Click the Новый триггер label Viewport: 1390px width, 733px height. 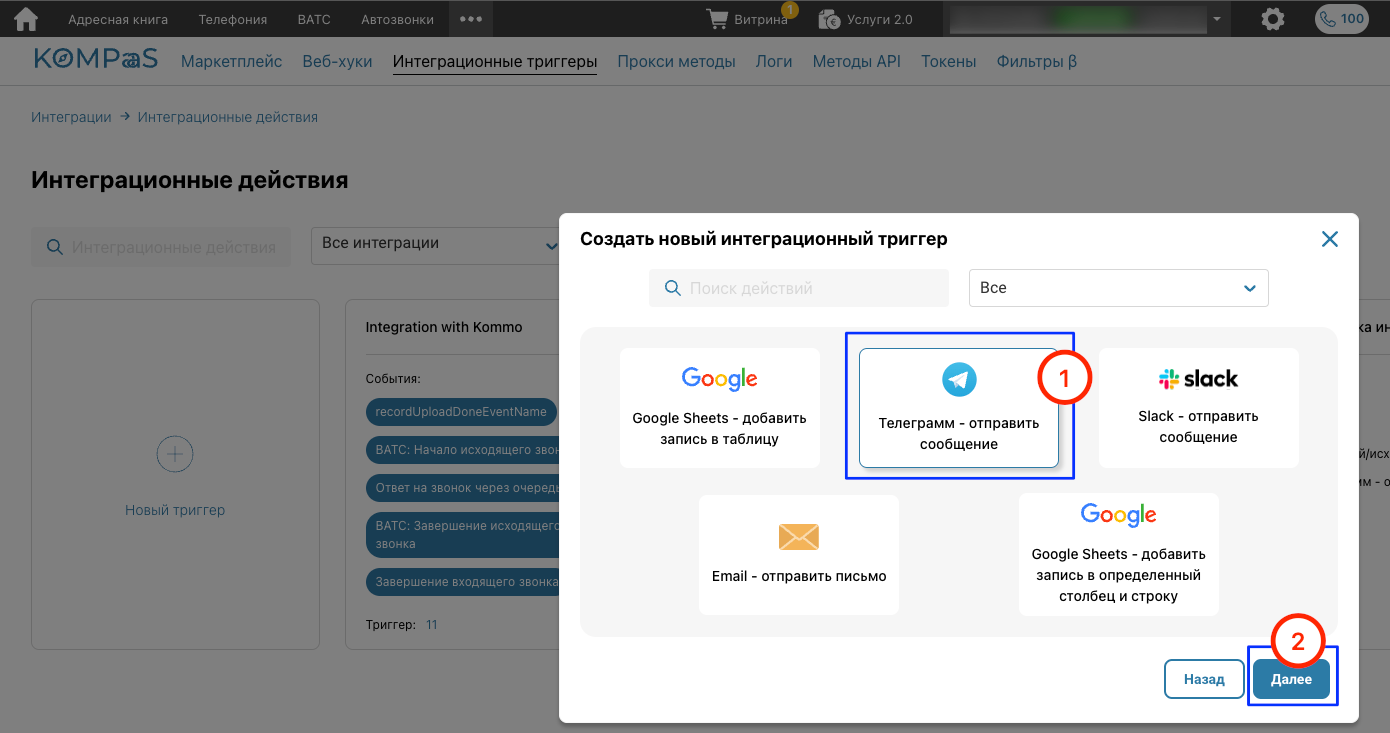tap(175, 510)
